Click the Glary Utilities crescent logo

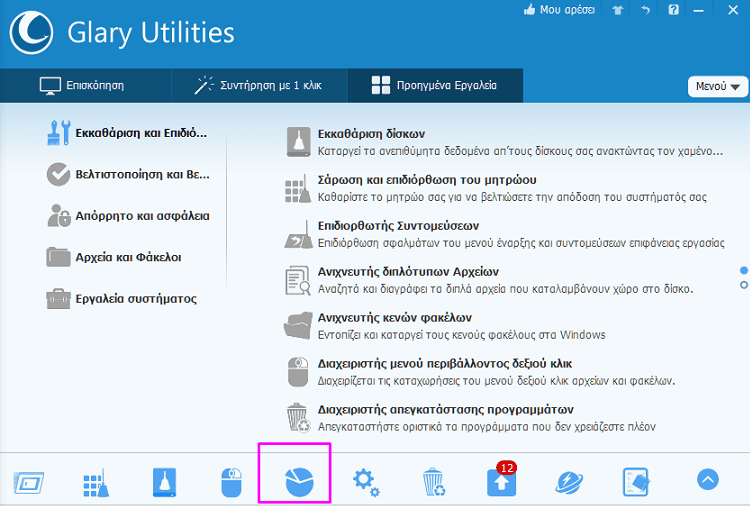tap(31, 33)
